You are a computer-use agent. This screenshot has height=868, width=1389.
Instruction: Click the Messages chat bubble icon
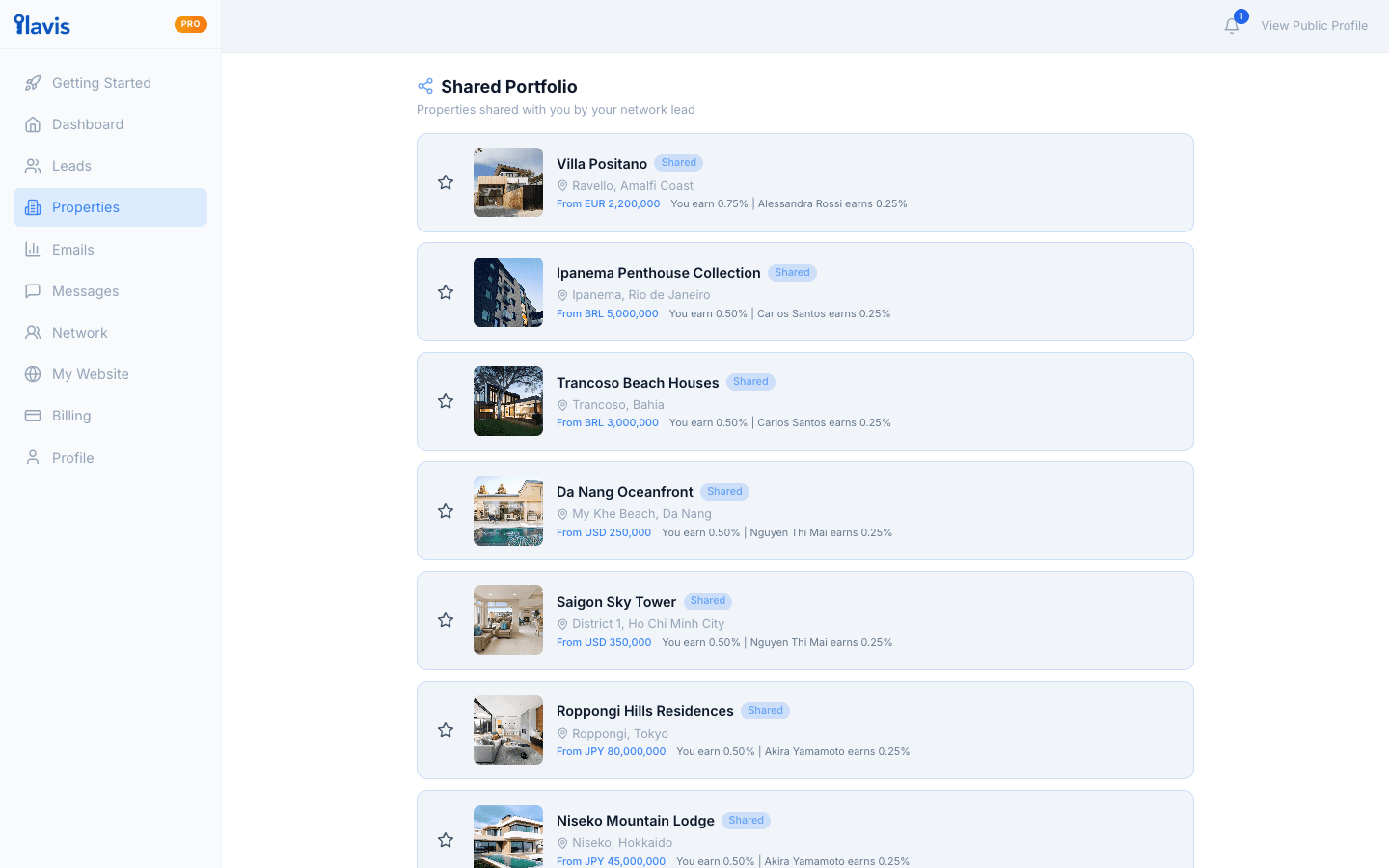coord(35,290)
